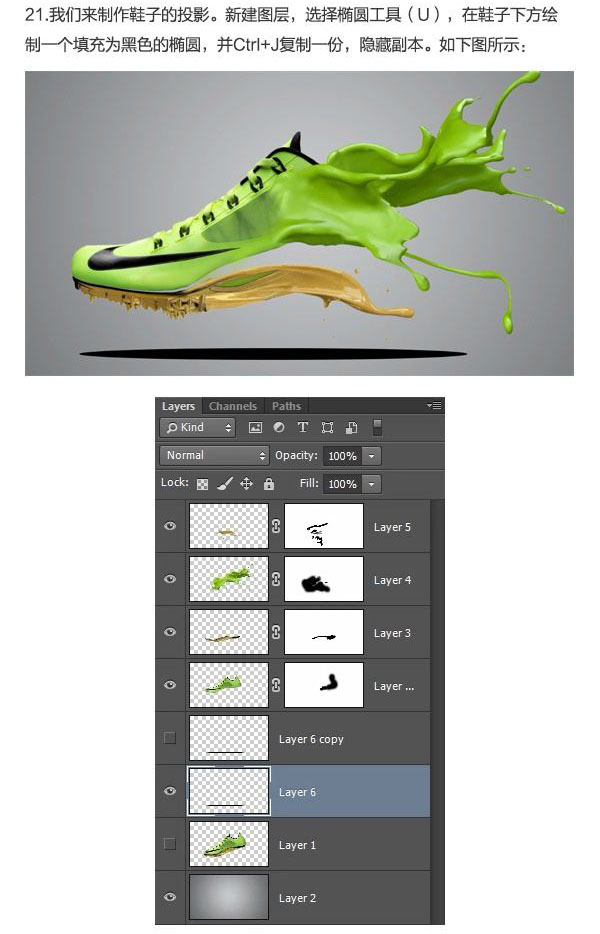Open the Layers panel flyout menu
Screen dimensions: 600x934
coord(434,406)
